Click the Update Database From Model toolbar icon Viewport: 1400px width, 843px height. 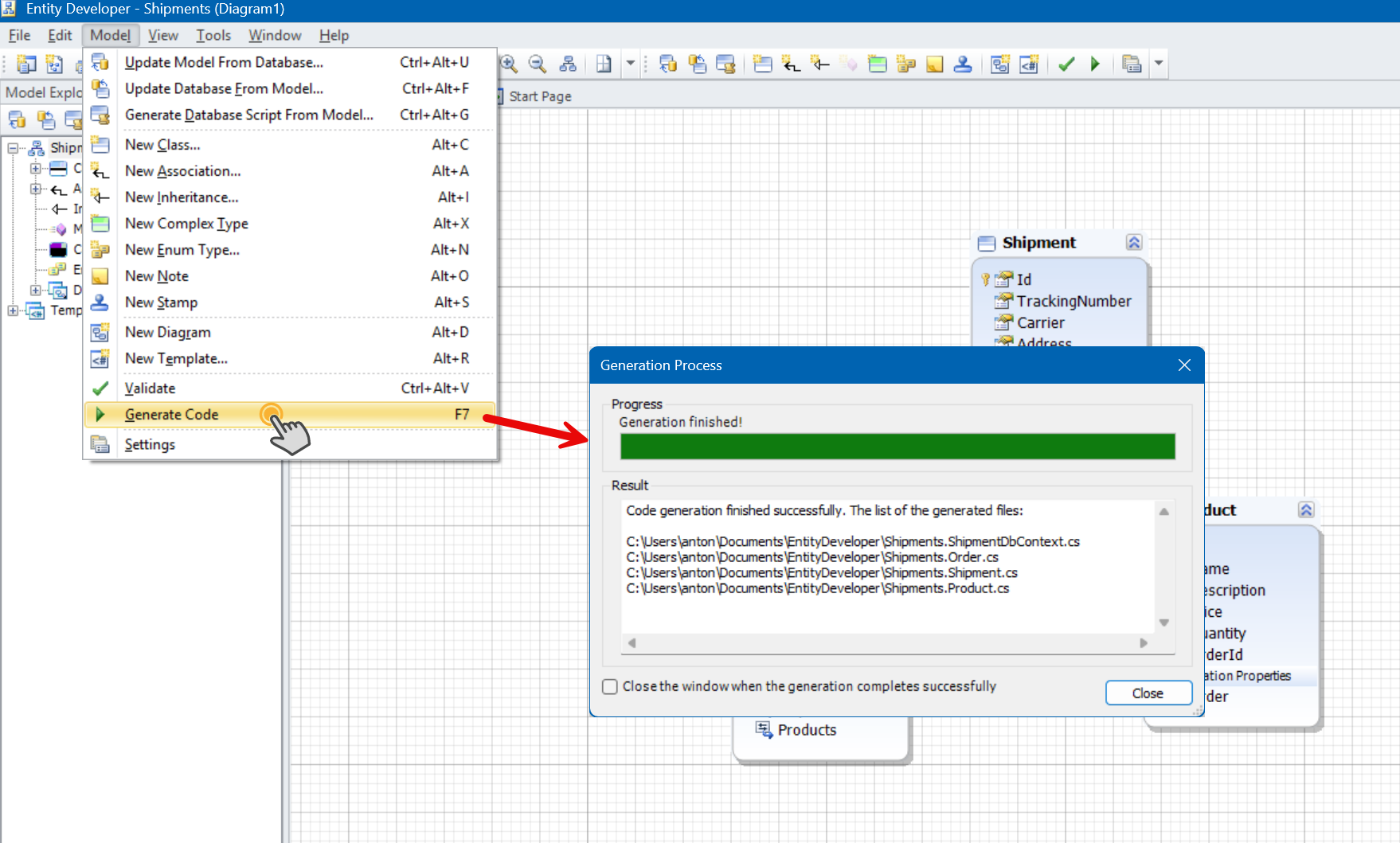(697, 64)
